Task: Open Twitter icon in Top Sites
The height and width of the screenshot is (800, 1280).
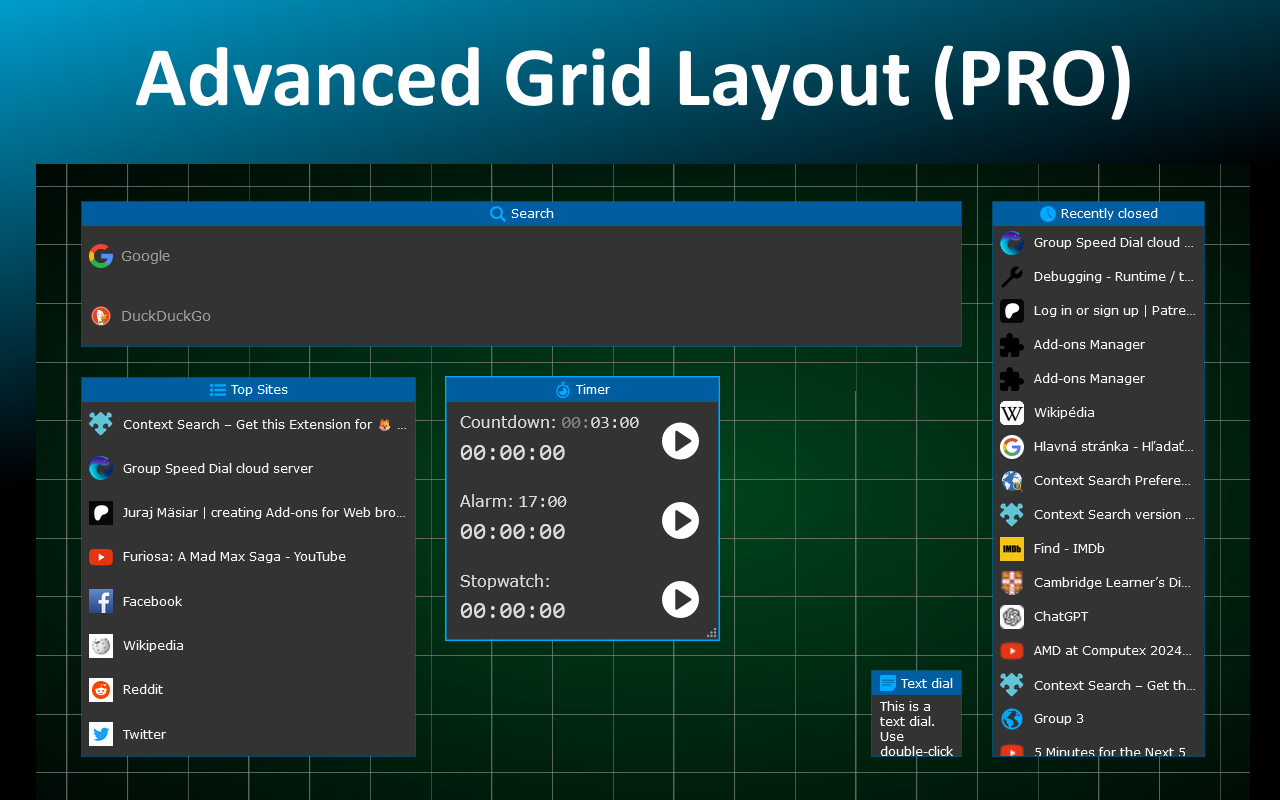Action: click(x=101, y=734)
